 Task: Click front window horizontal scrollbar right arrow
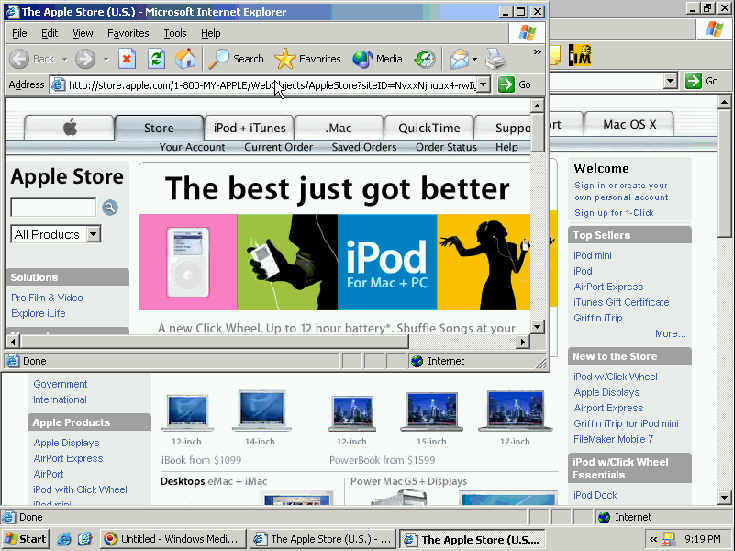tap(523, 342)
